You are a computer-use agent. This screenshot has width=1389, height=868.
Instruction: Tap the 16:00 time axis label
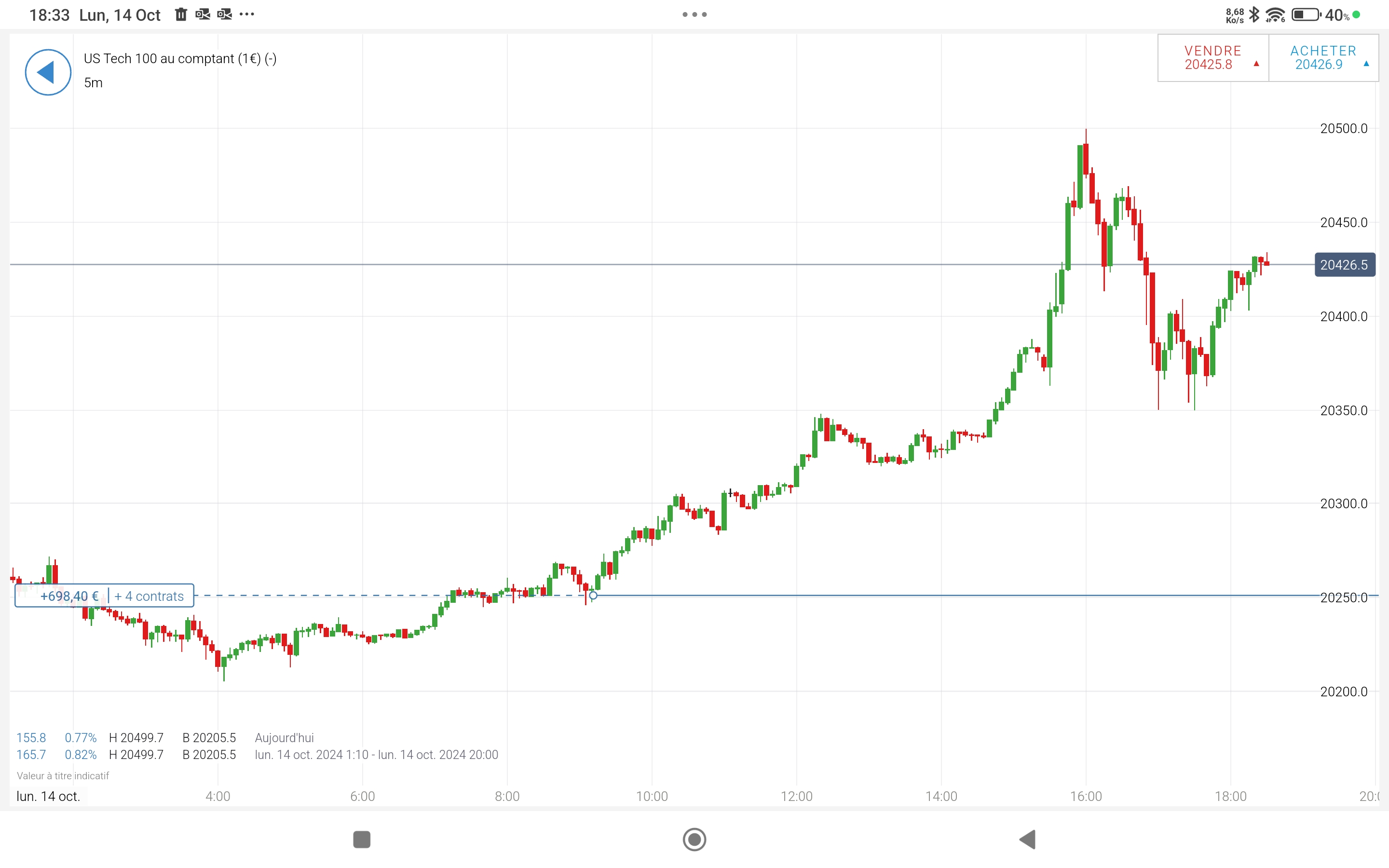(x=1086, y=796)
